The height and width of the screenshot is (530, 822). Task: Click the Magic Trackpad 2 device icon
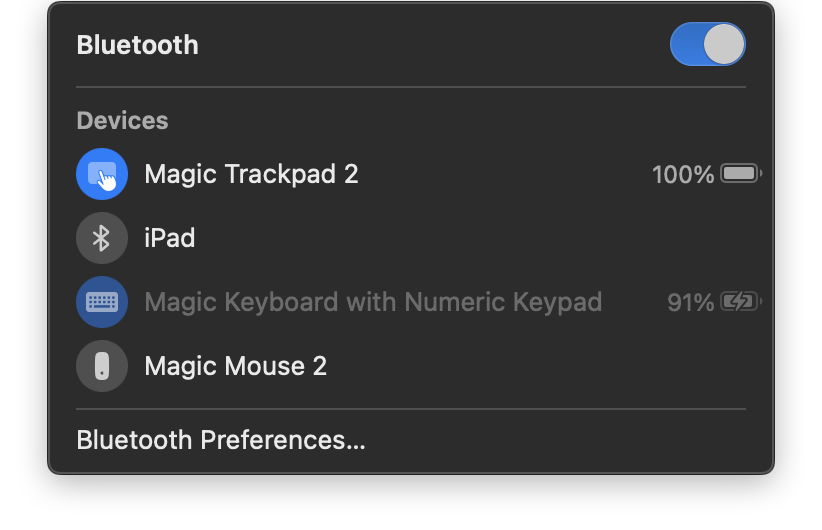point(102,174)
